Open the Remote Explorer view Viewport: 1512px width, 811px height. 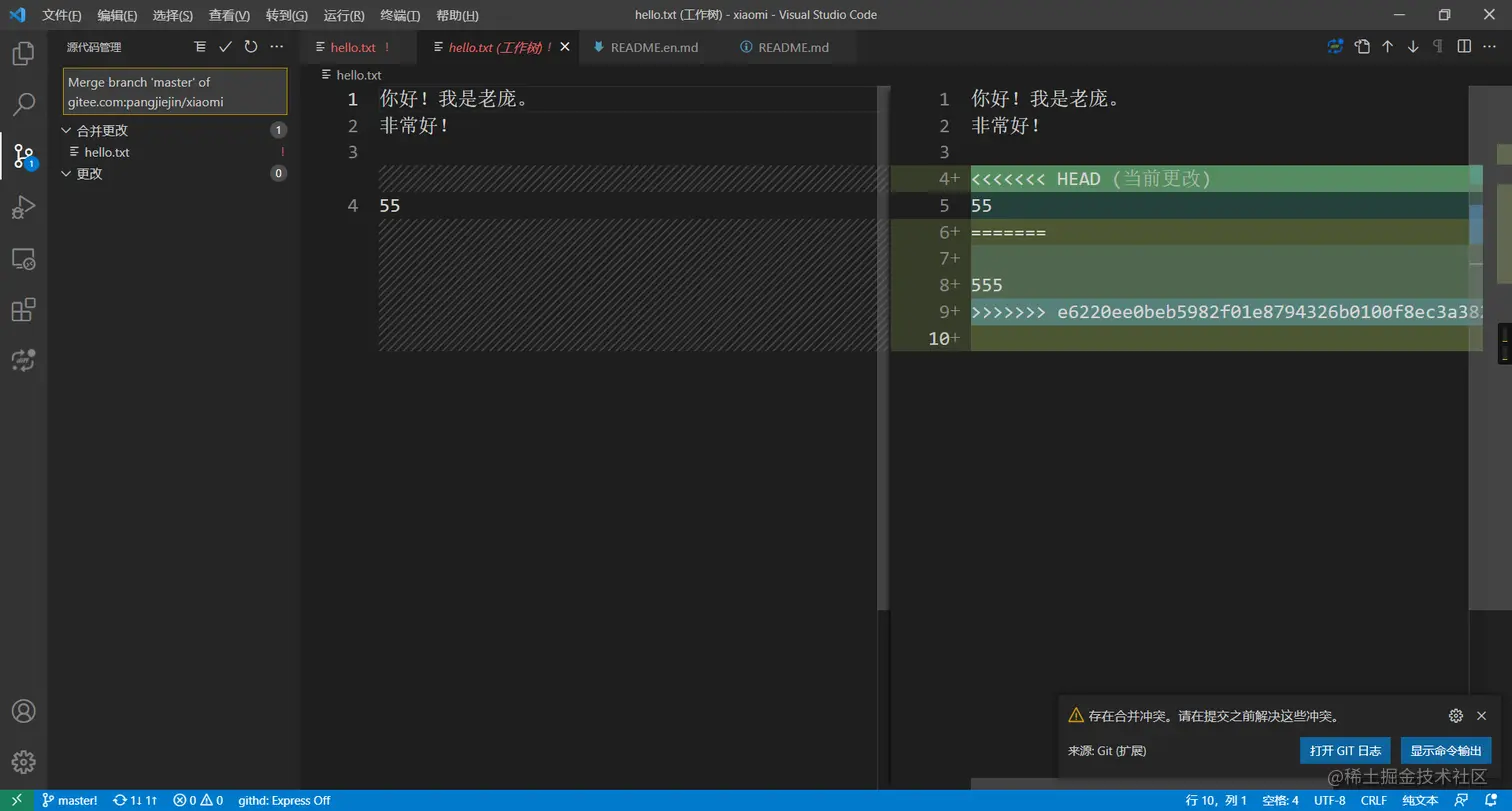[x=23, y=259]
